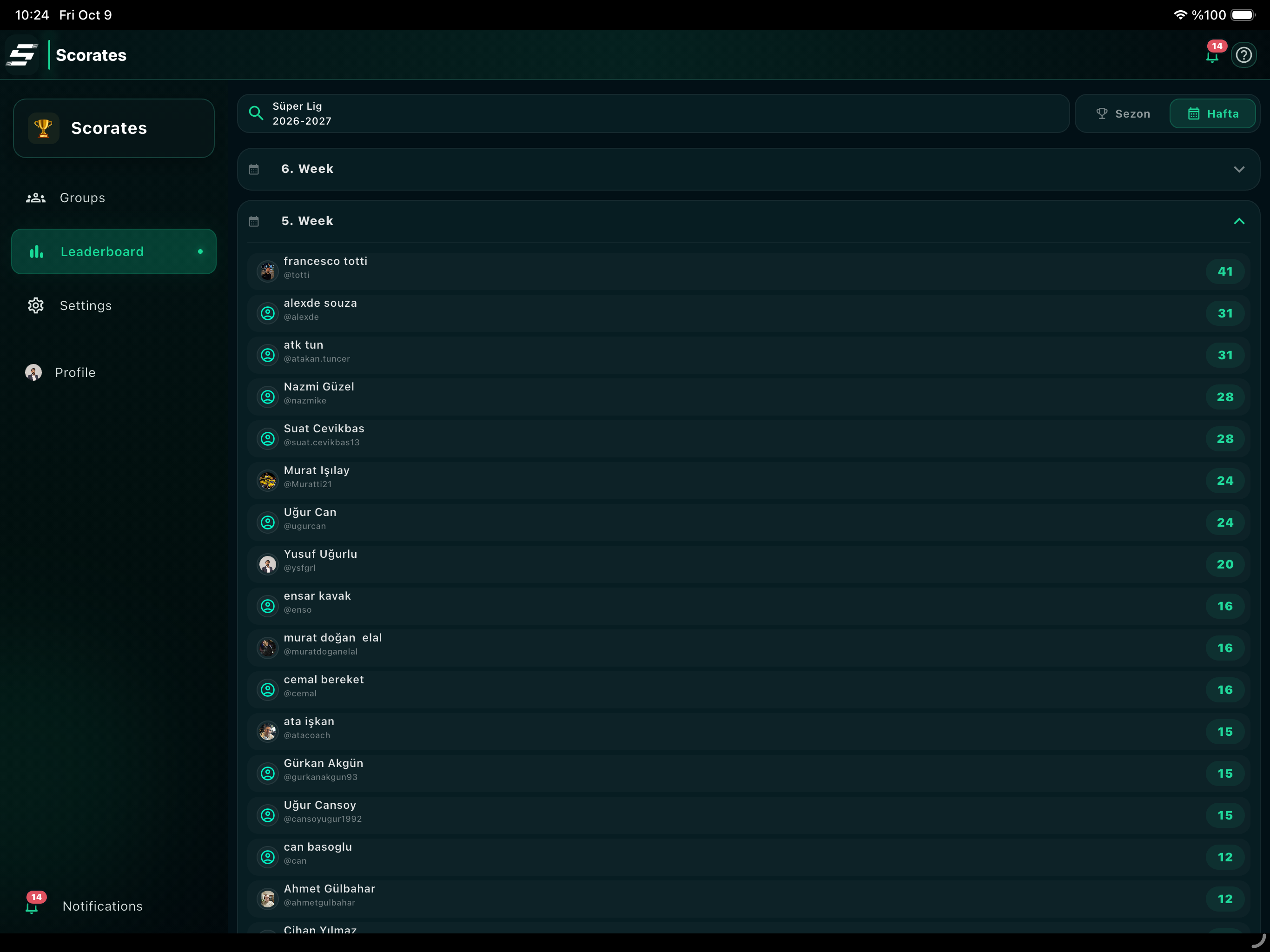Screen dimensions: 1270x952
Task: Open Groups in the sidebar
Action: (x=114, y=198)
